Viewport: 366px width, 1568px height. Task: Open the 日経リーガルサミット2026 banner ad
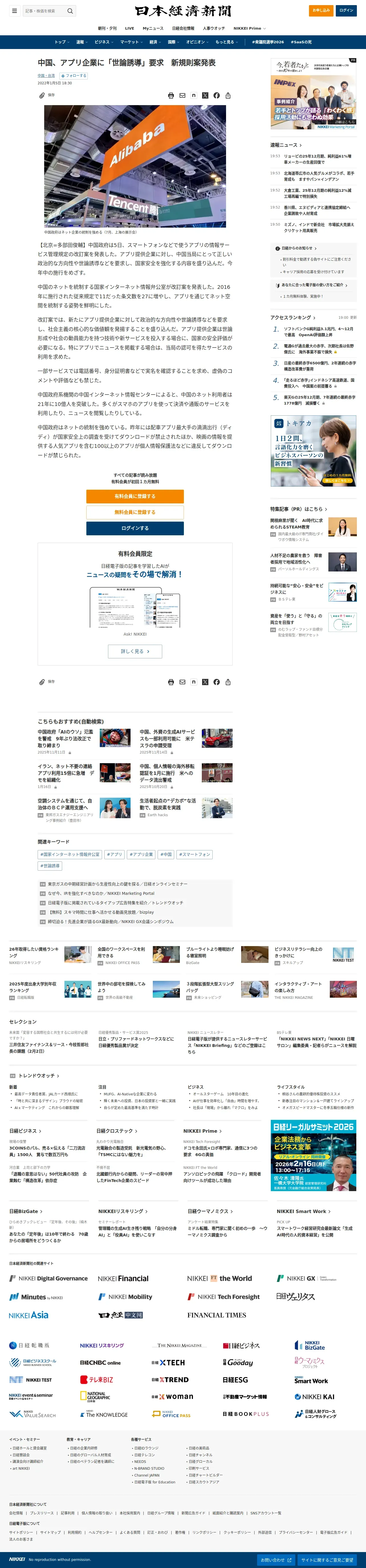[x=313, y=1156]
